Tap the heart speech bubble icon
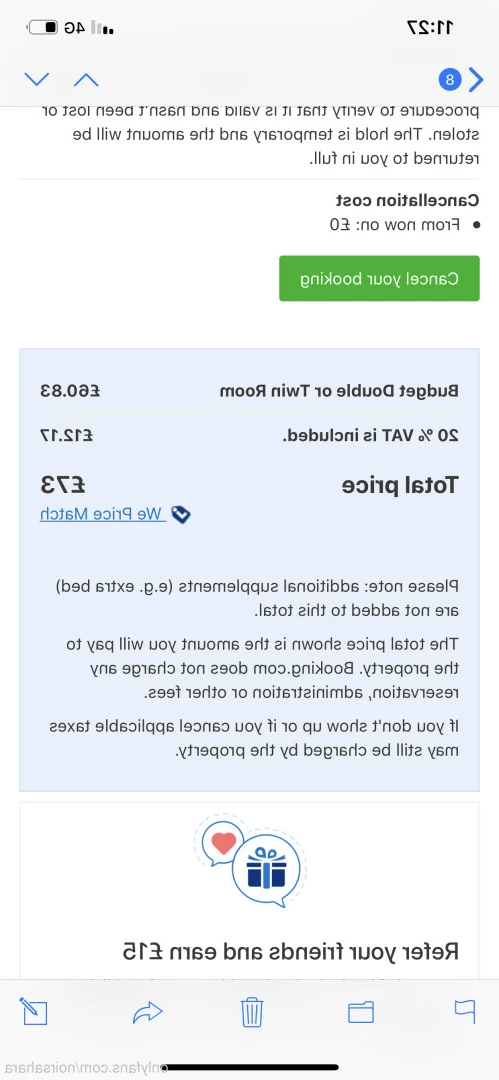Viewport: 499px width, 1080px height. [x=220, y=844]
